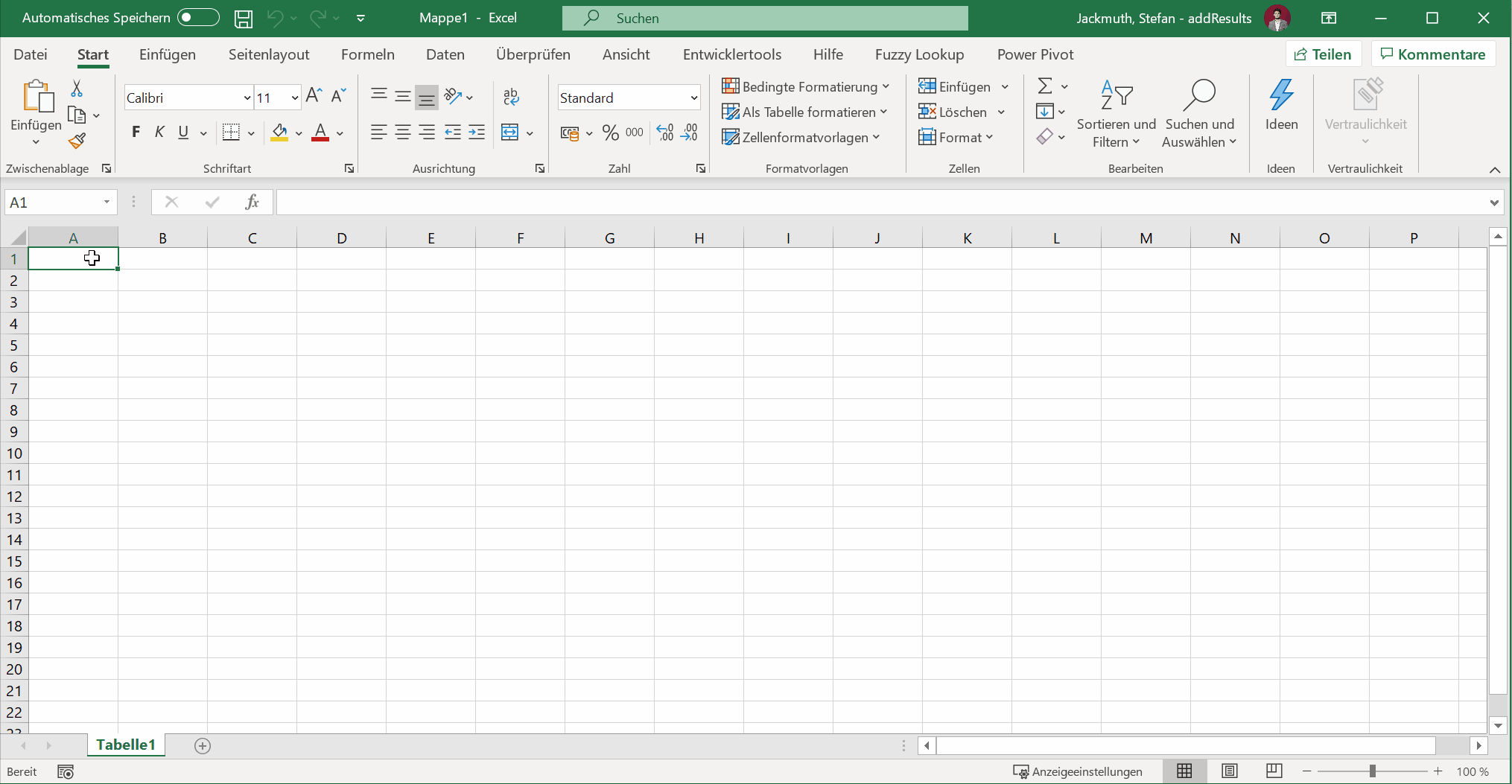
Task: Toggle Automatisches Speichern switch
Action: (x=198, y=18)
